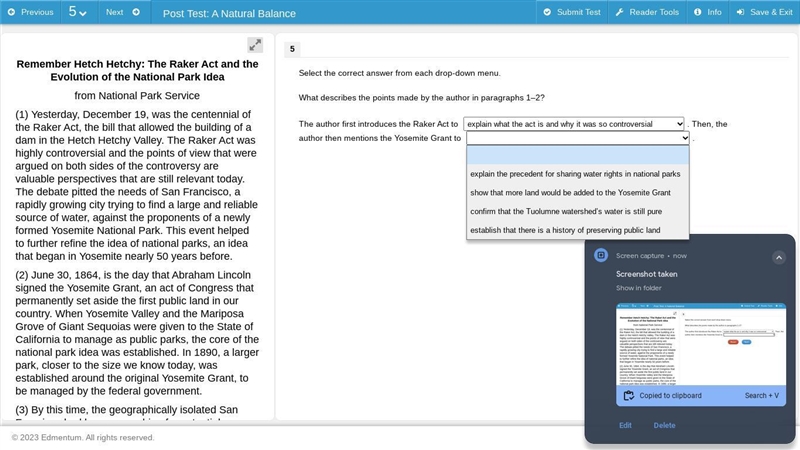Click Save & Exit
The width and height of the screenshot is (800, 450).
(764, 12)
